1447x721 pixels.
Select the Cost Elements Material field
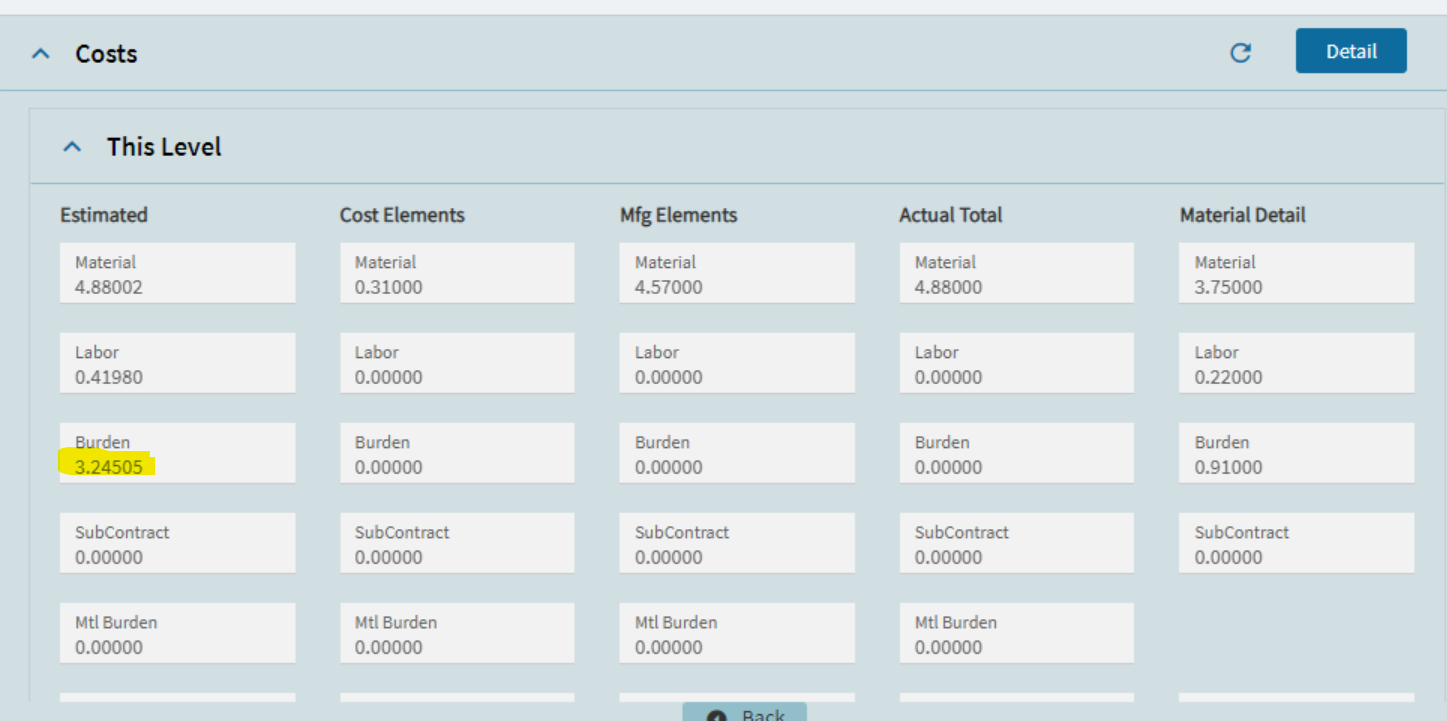[457, 273]
